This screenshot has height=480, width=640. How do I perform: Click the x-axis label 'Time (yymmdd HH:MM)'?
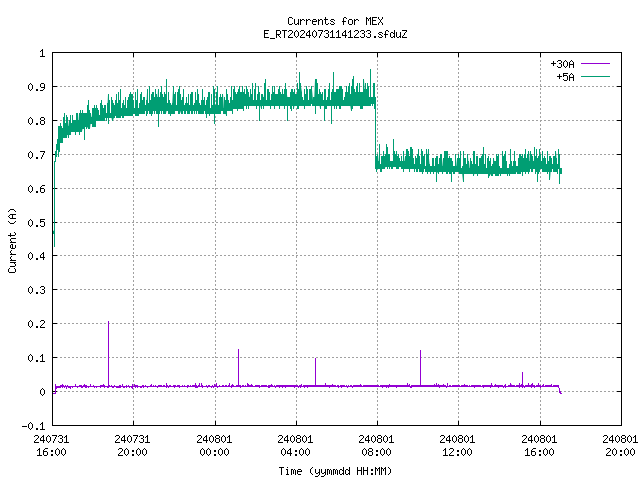pos(335,471)
